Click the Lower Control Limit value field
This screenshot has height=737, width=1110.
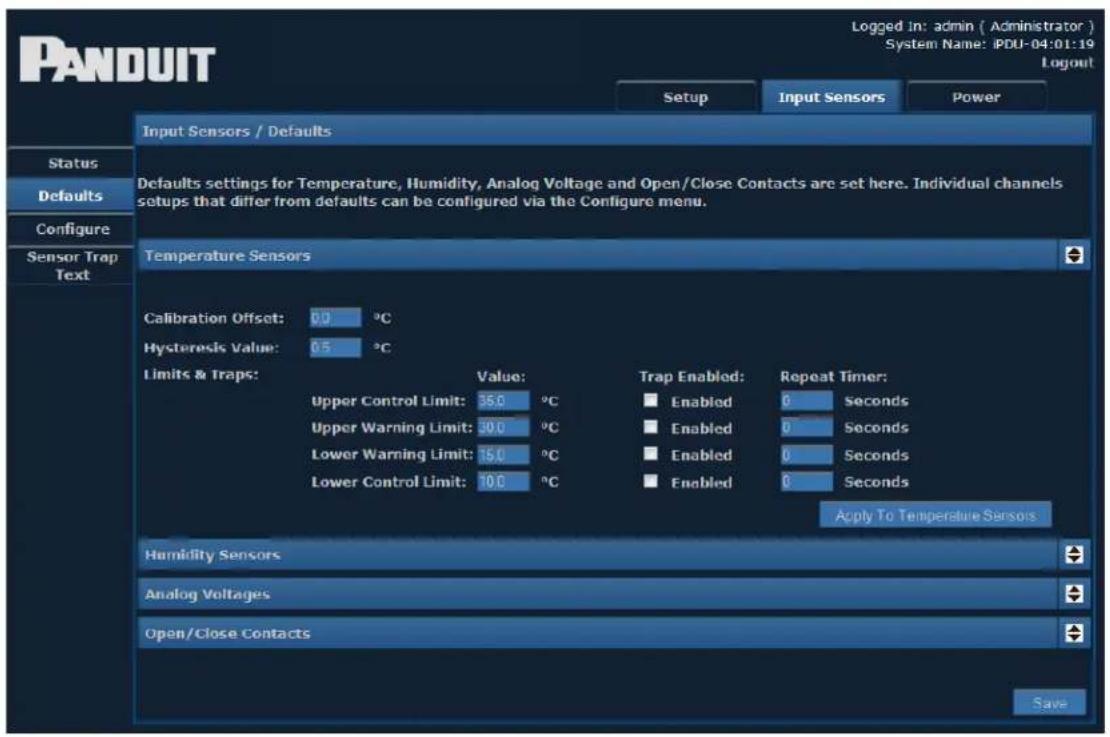[503, 481]
